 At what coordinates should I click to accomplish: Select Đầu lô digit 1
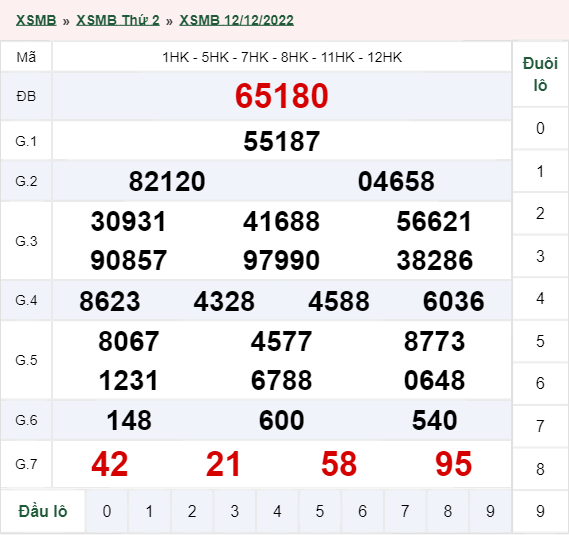149,511
